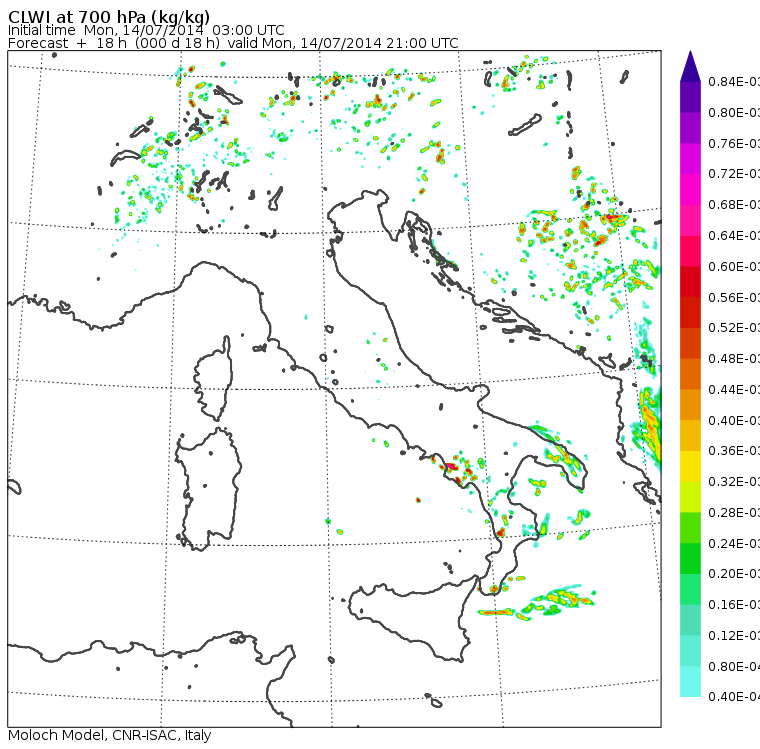Viewport: 760px width, 749px height.
Task: Click the "Forecast + 18 h" validity line
Action: pyautogui.click(x=233, y=43)
